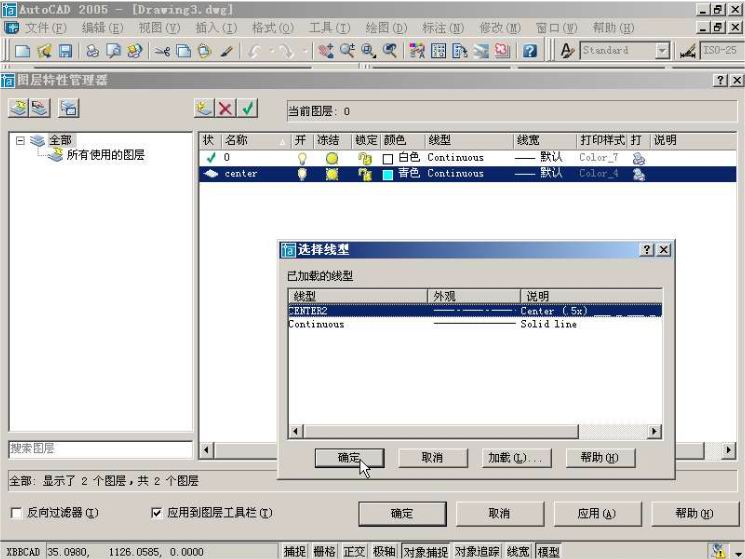The width and height of the screenshot is (745, 559).
Task: Click the Open file toolbar icon
Action: pos(44,50)
